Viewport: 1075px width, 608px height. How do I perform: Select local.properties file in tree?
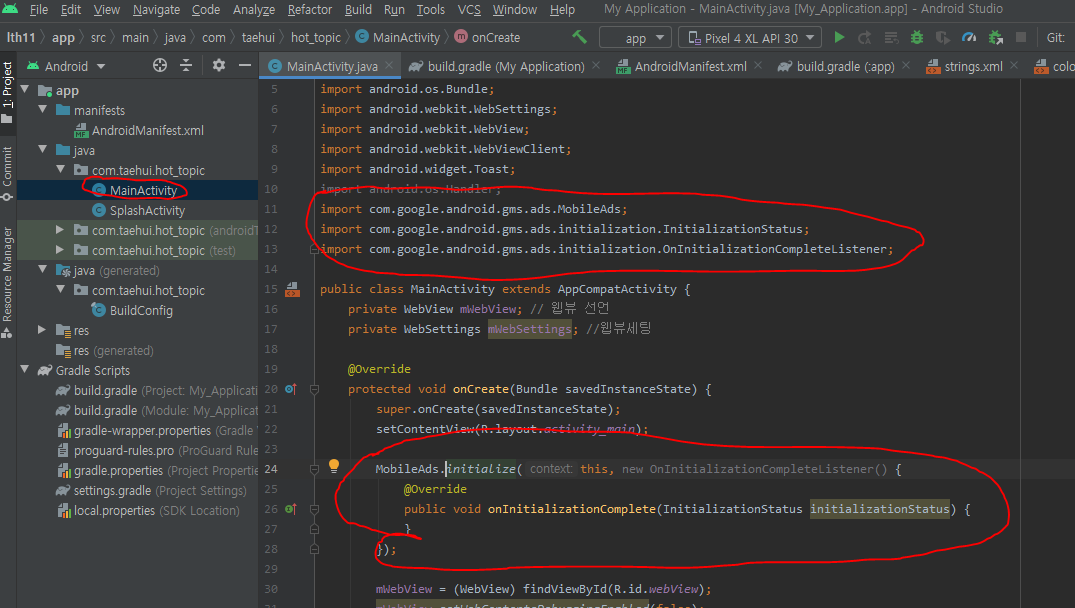click(x=114, y=511)
